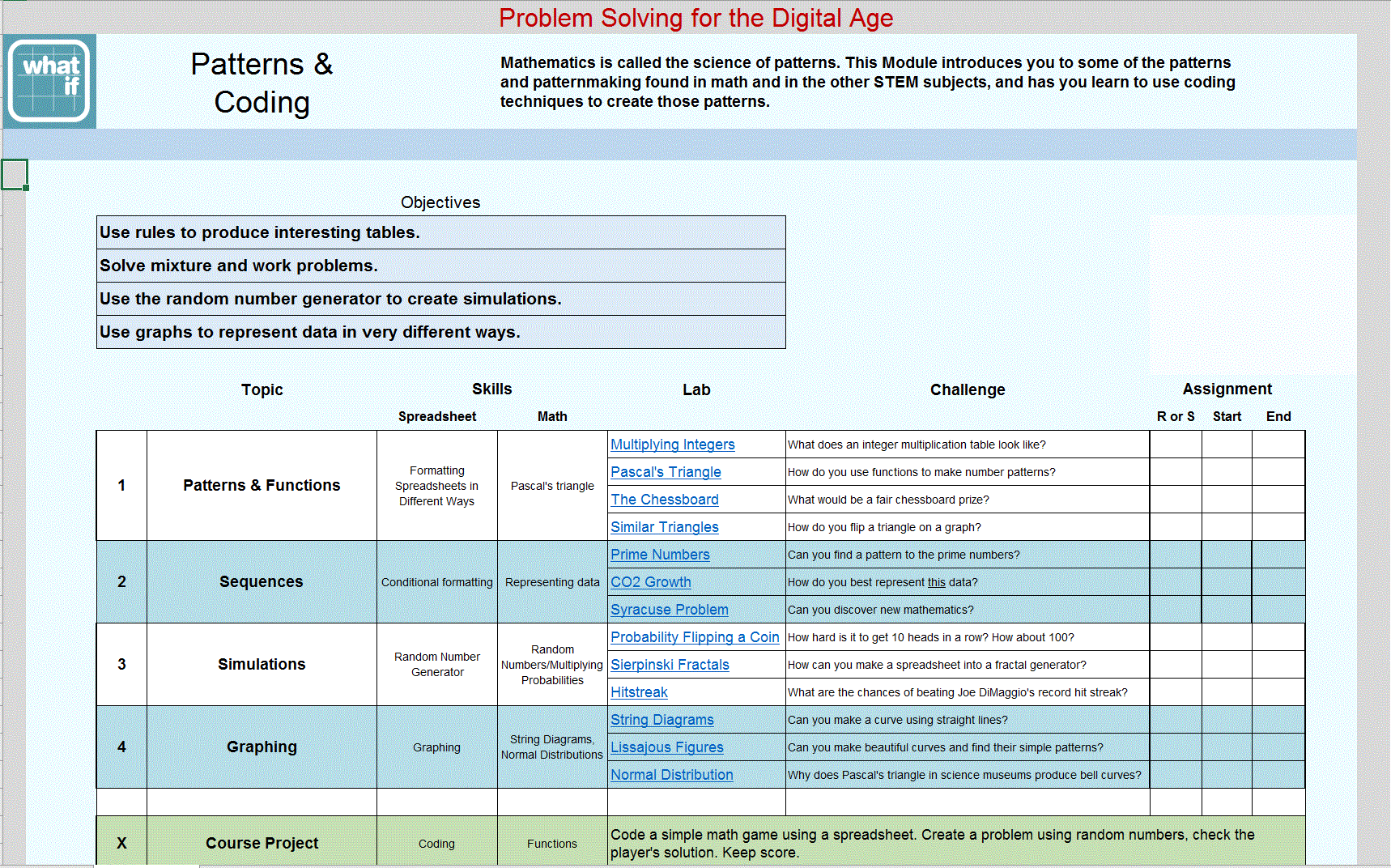
Task: Click the 'this' link in CO2 challenge
Action: [x=936, y=582]
